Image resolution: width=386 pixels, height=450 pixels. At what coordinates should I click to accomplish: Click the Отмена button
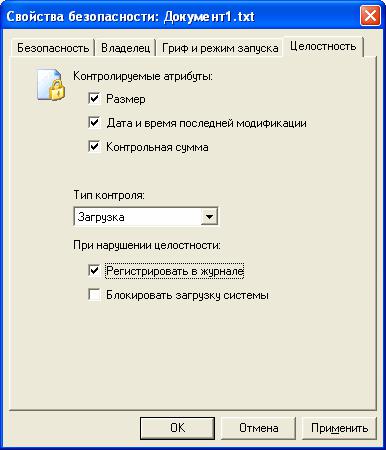[x=259, y=428]
